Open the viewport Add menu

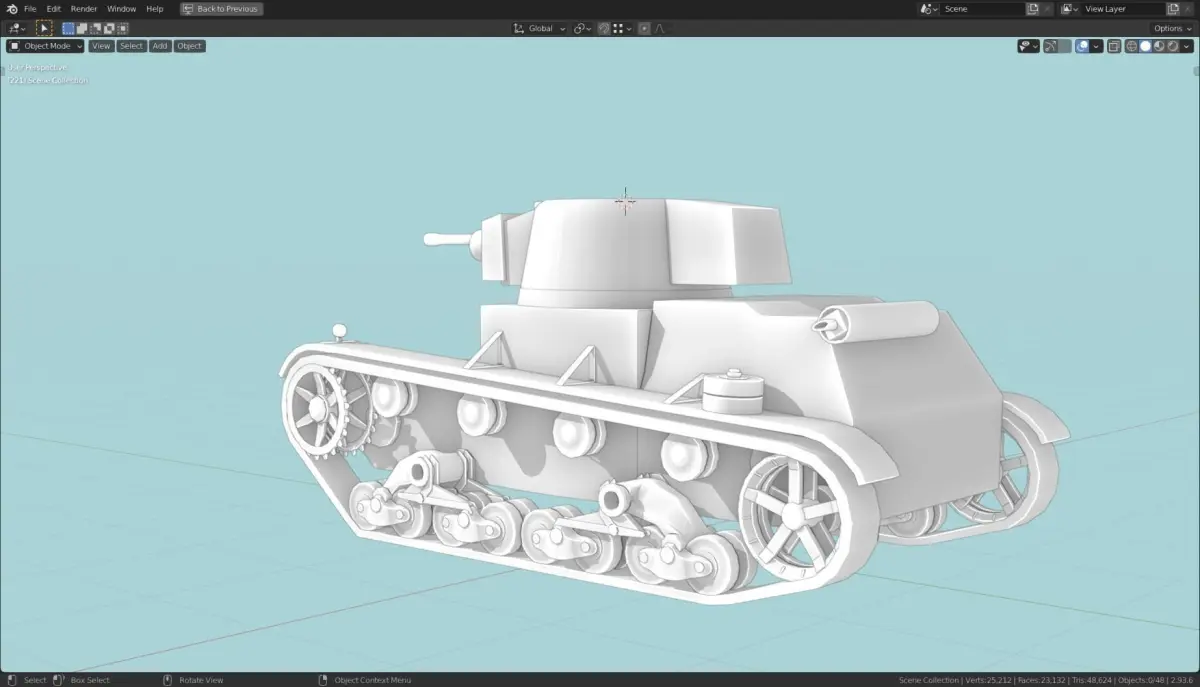point(160,46)
